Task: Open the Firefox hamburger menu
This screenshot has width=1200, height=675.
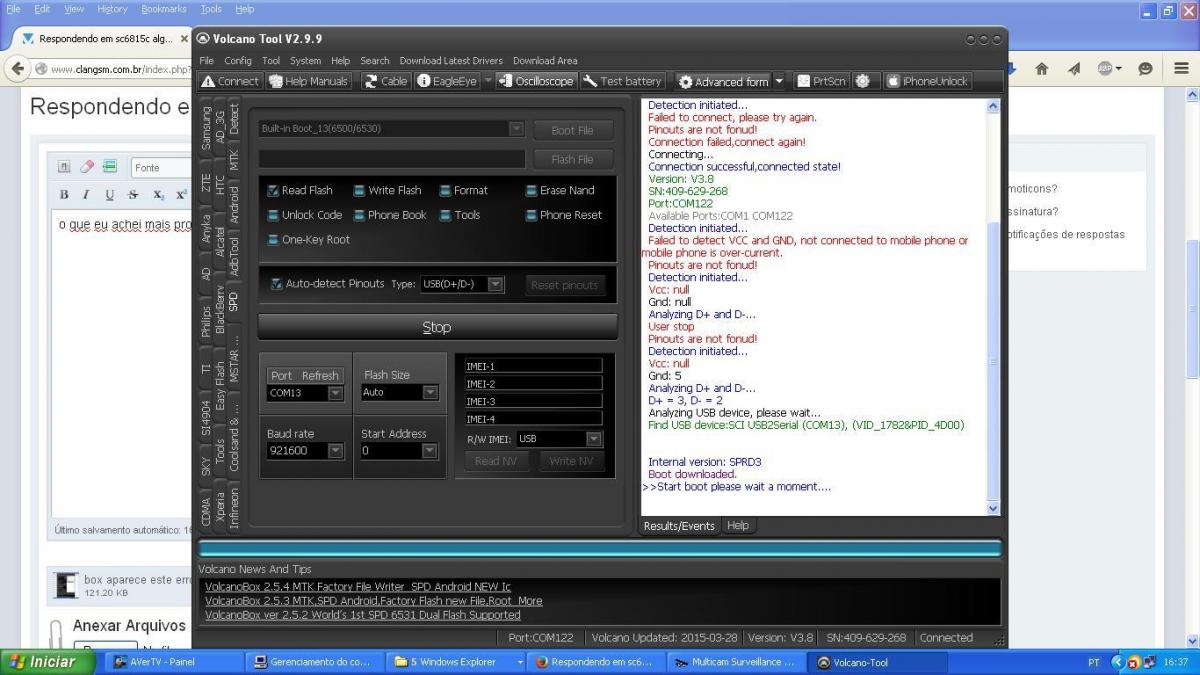Action: click(x=1179, y=69)
